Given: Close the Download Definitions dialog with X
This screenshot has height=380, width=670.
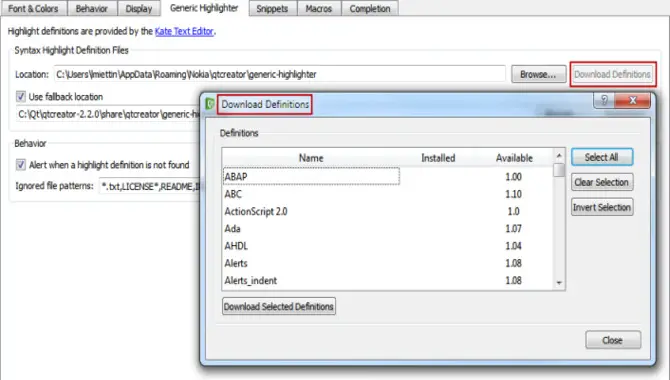Looking at the screenshot, I should [633, 101].
